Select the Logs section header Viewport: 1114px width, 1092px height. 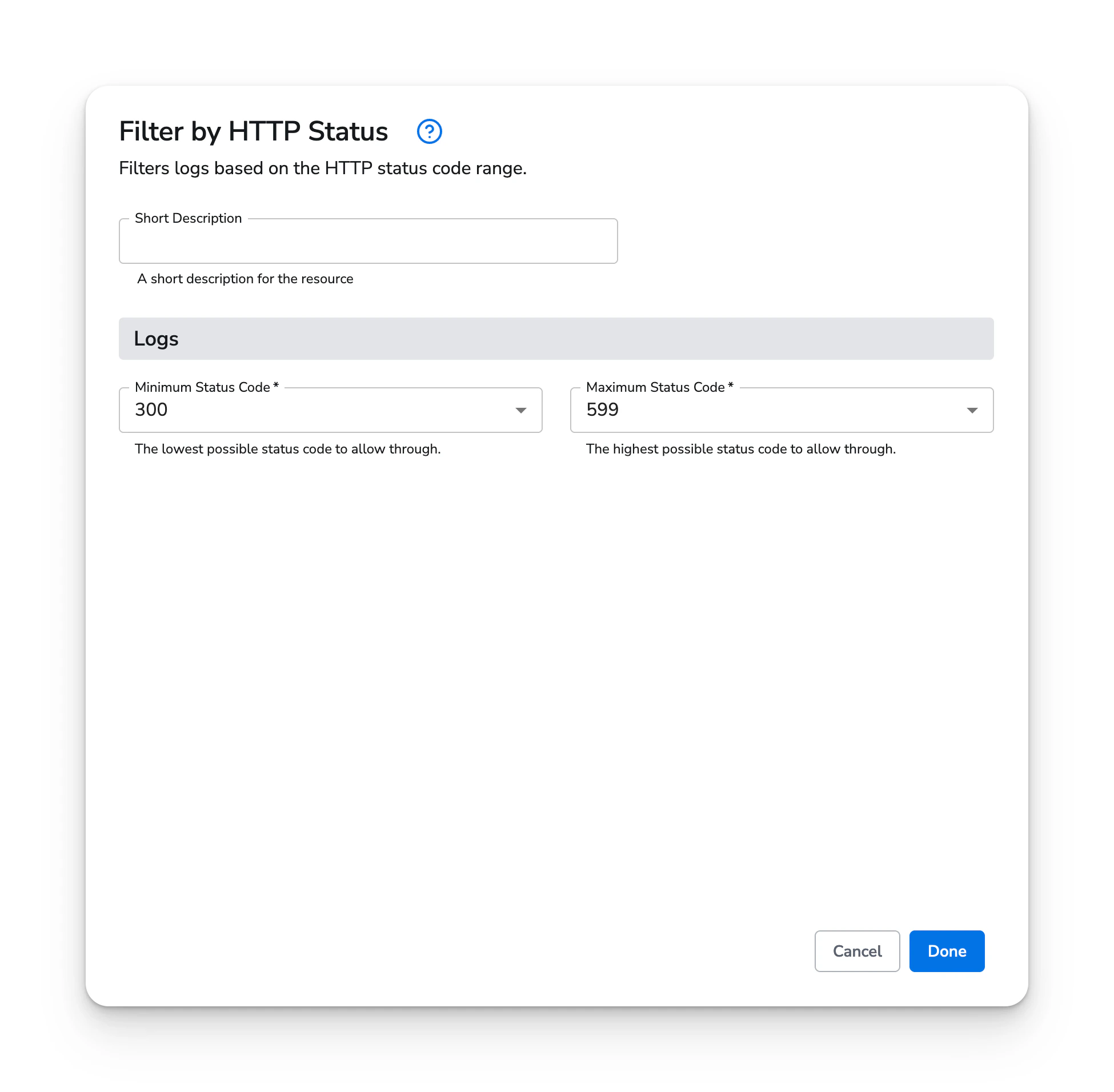point(156,338)
